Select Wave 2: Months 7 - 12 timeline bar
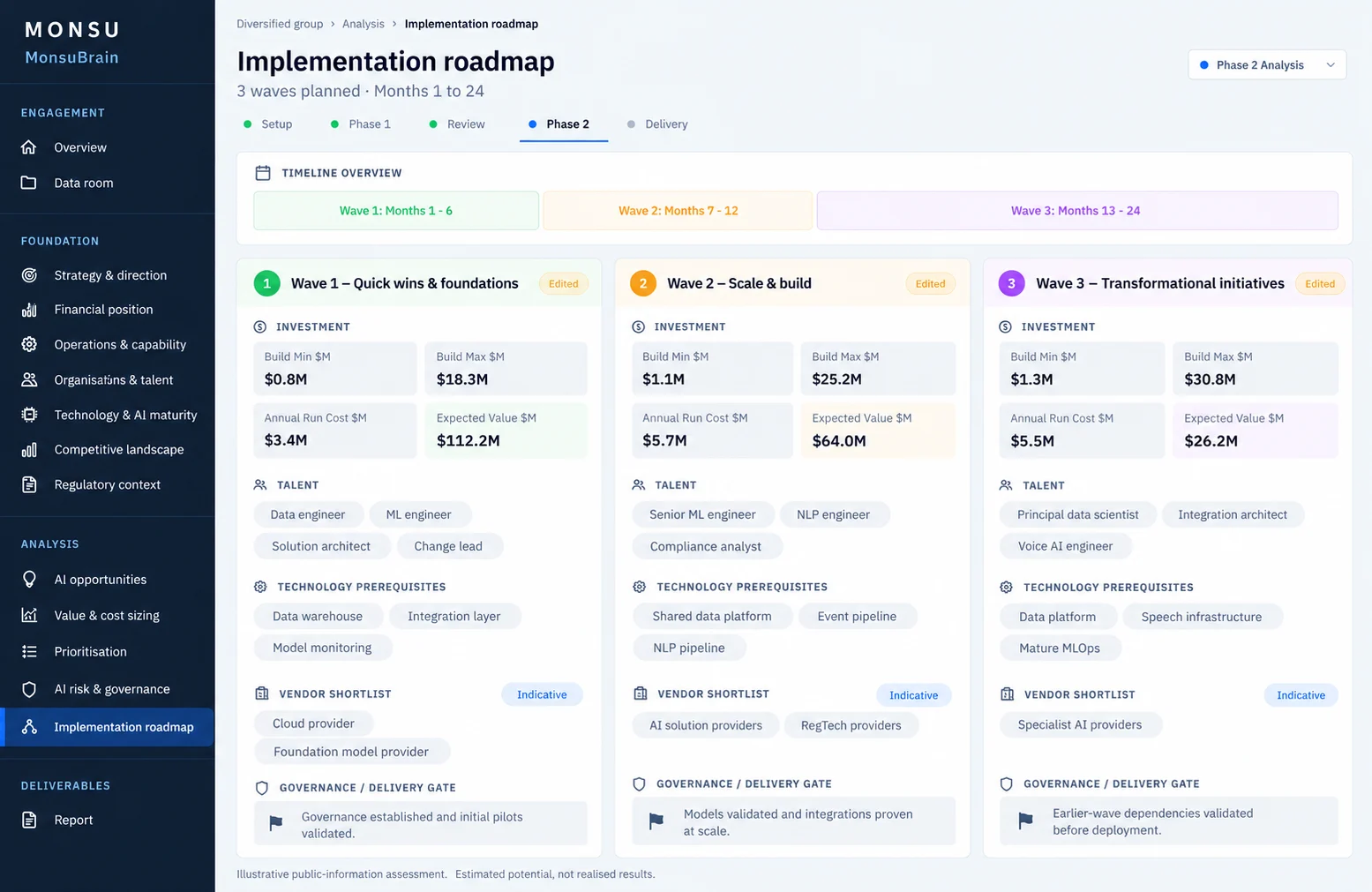The image size is (1372, 892). pos(678,211)
